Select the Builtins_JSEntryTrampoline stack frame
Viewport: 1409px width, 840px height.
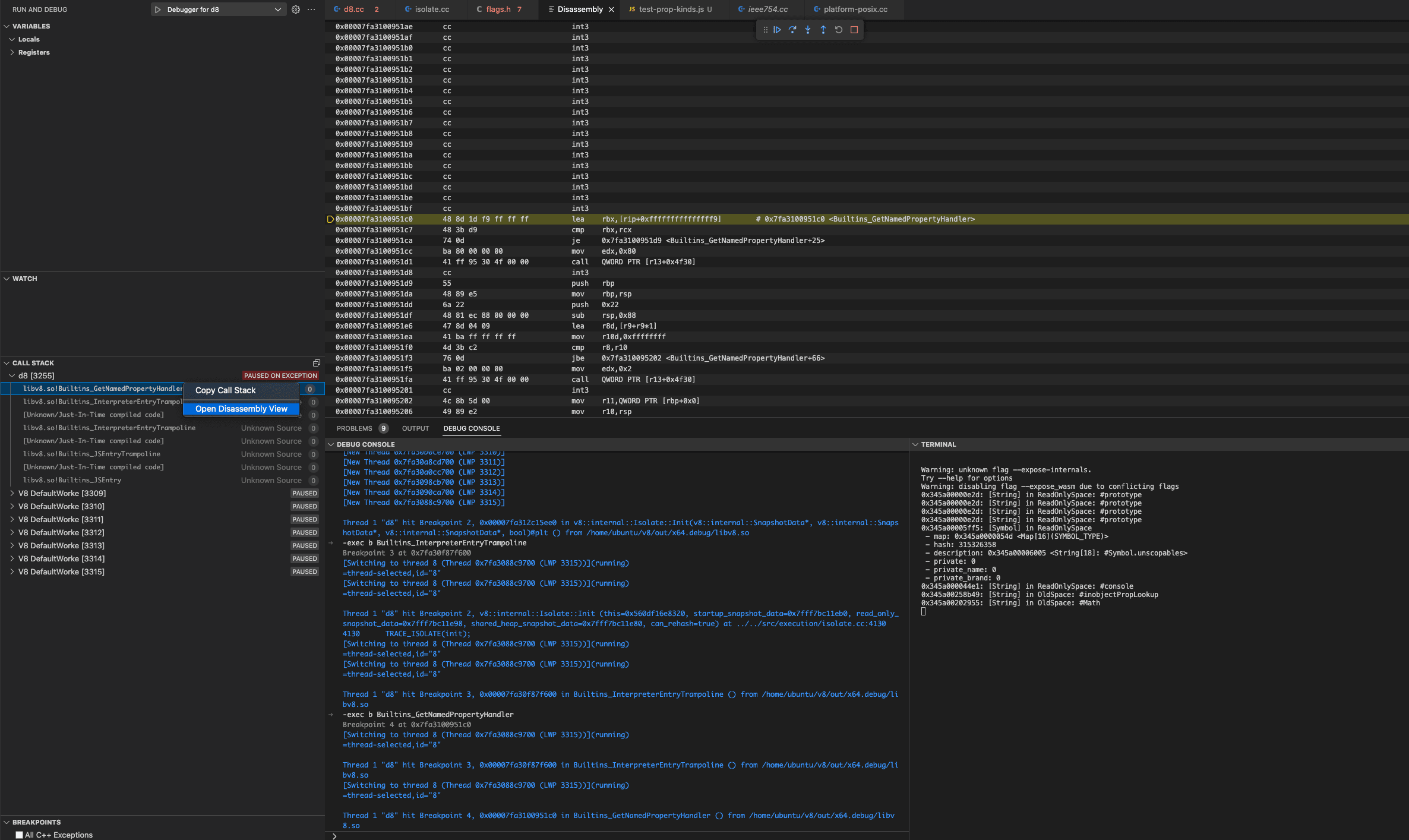91,453
